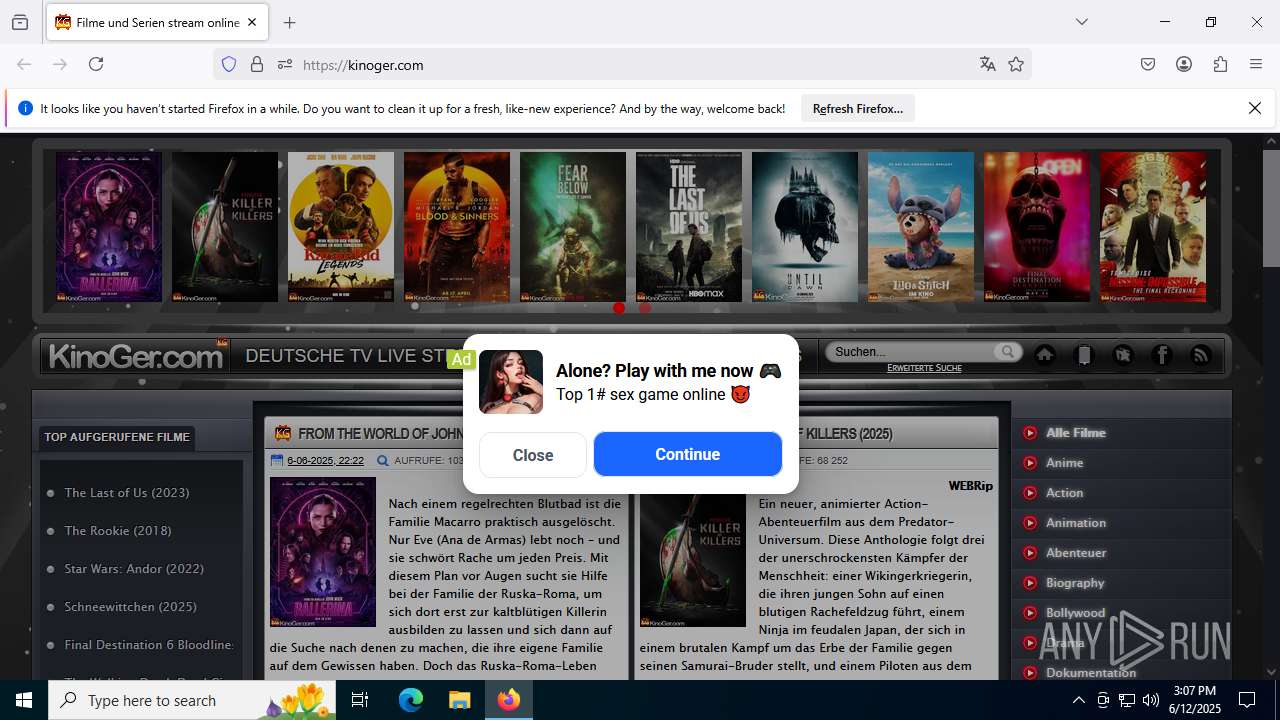Continue on the ad popup
Viewport: 1280px width, 720px height.
coord(688,454)
